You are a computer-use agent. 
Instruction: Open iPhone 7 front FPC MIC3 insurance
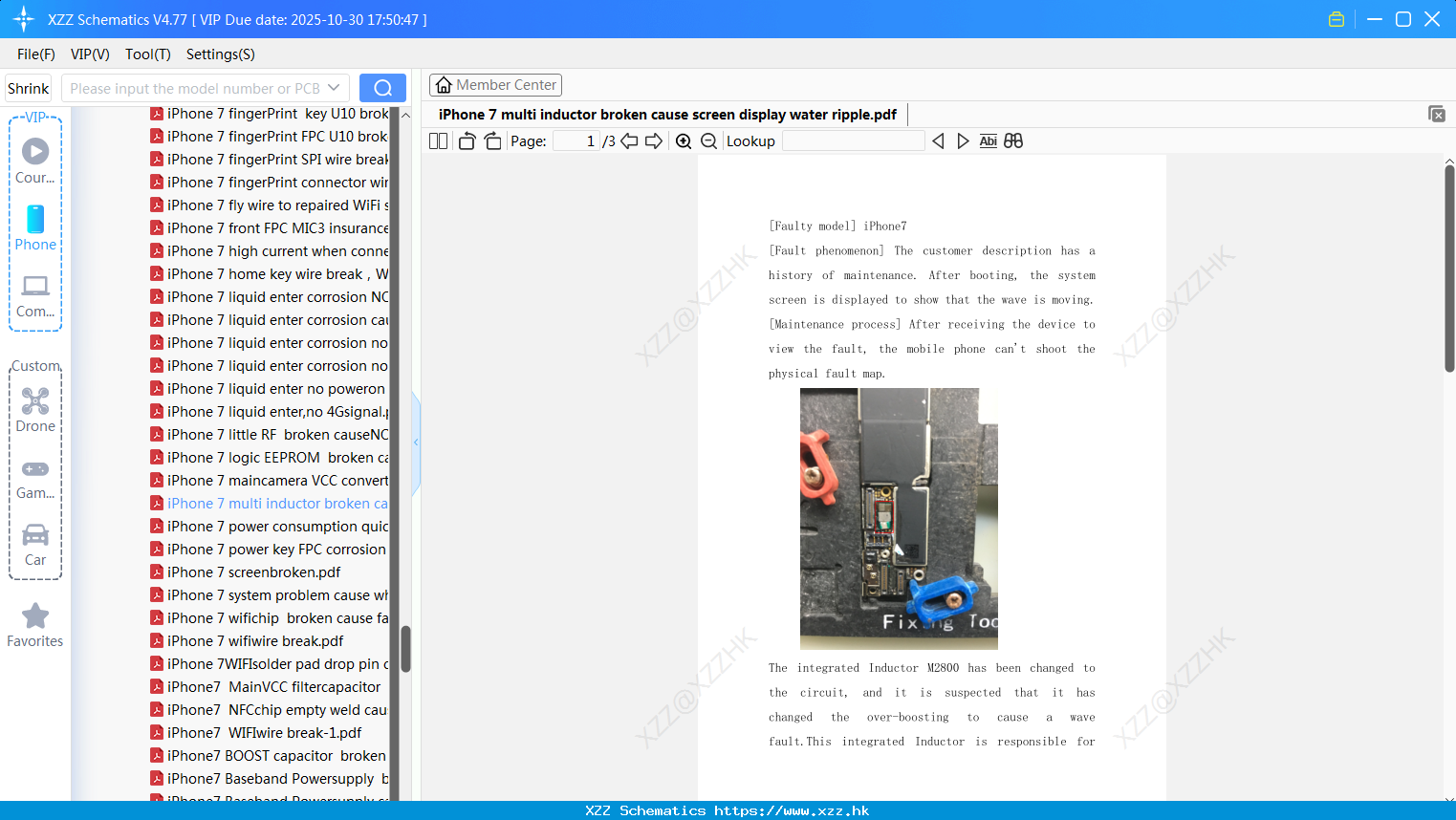click(270, 228)
